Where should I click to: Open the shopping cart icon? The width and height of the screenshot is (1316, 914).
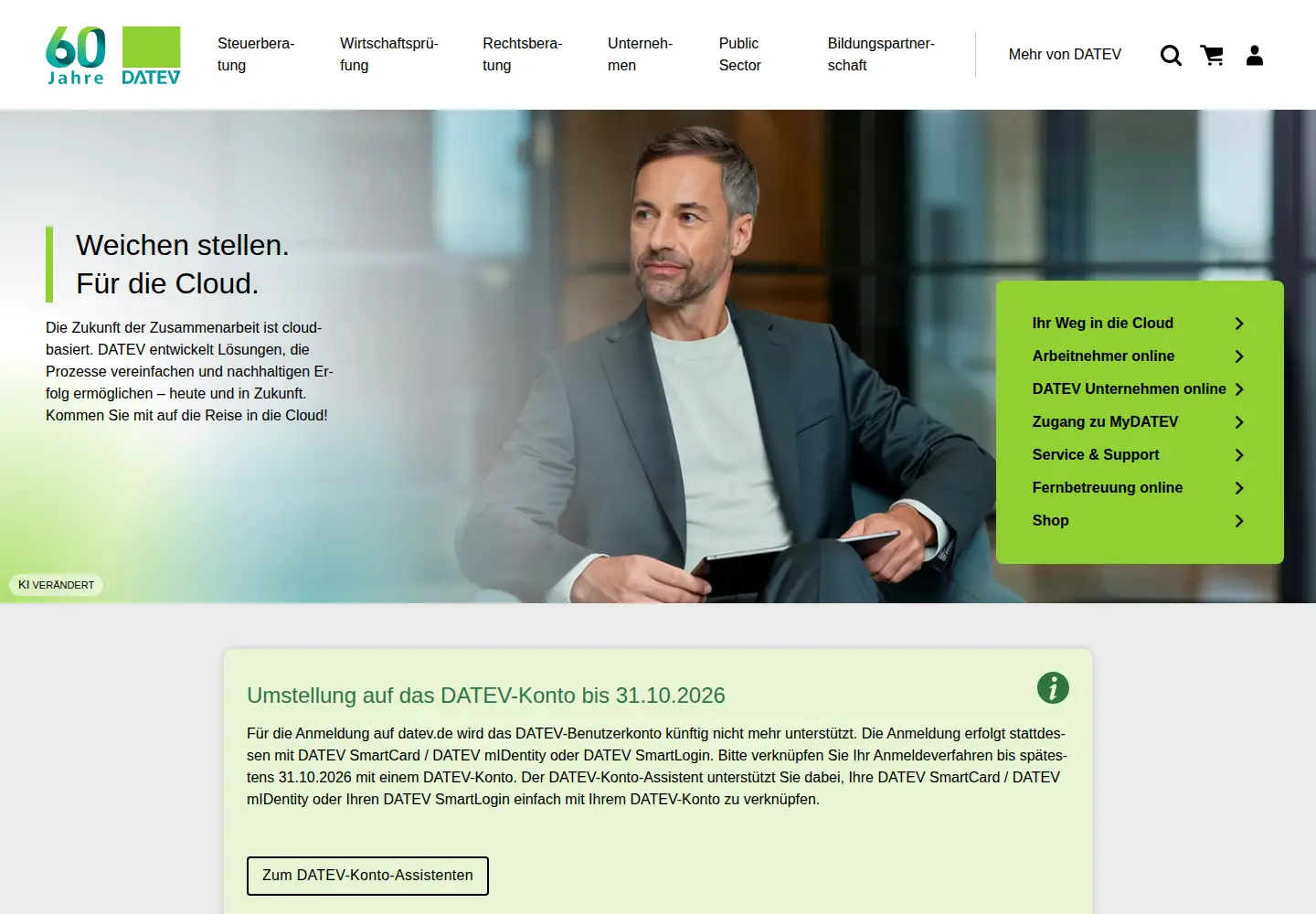(x=1213, y=56)
